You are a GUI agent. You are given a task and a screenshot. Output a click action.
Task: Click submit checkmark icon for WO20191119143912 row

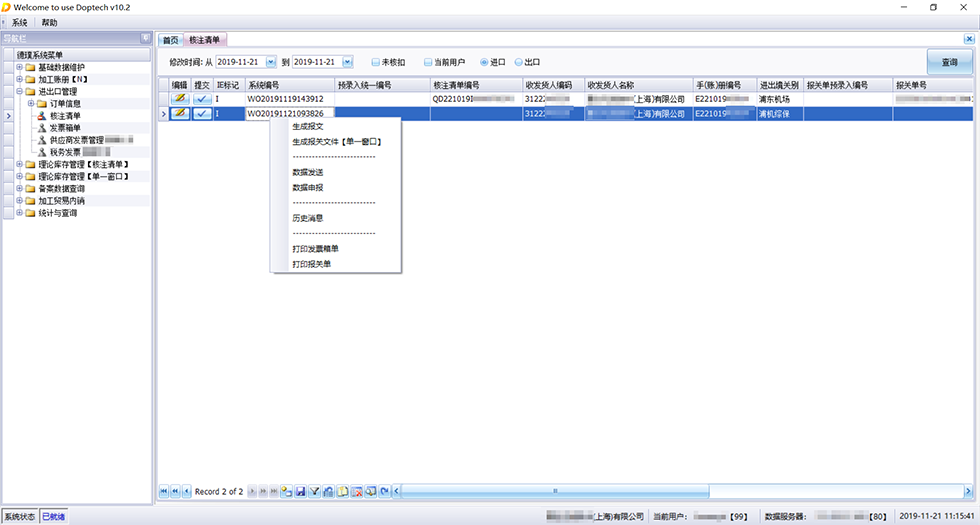[202, 99]
